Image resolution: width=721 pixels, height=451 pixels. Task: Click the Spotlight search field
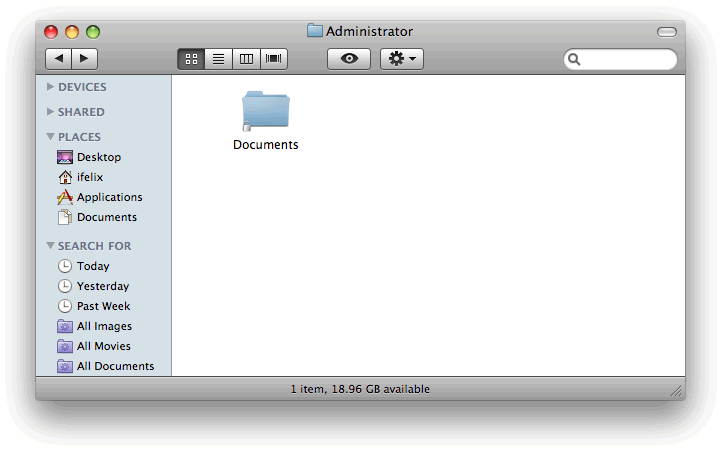(626, 60)
